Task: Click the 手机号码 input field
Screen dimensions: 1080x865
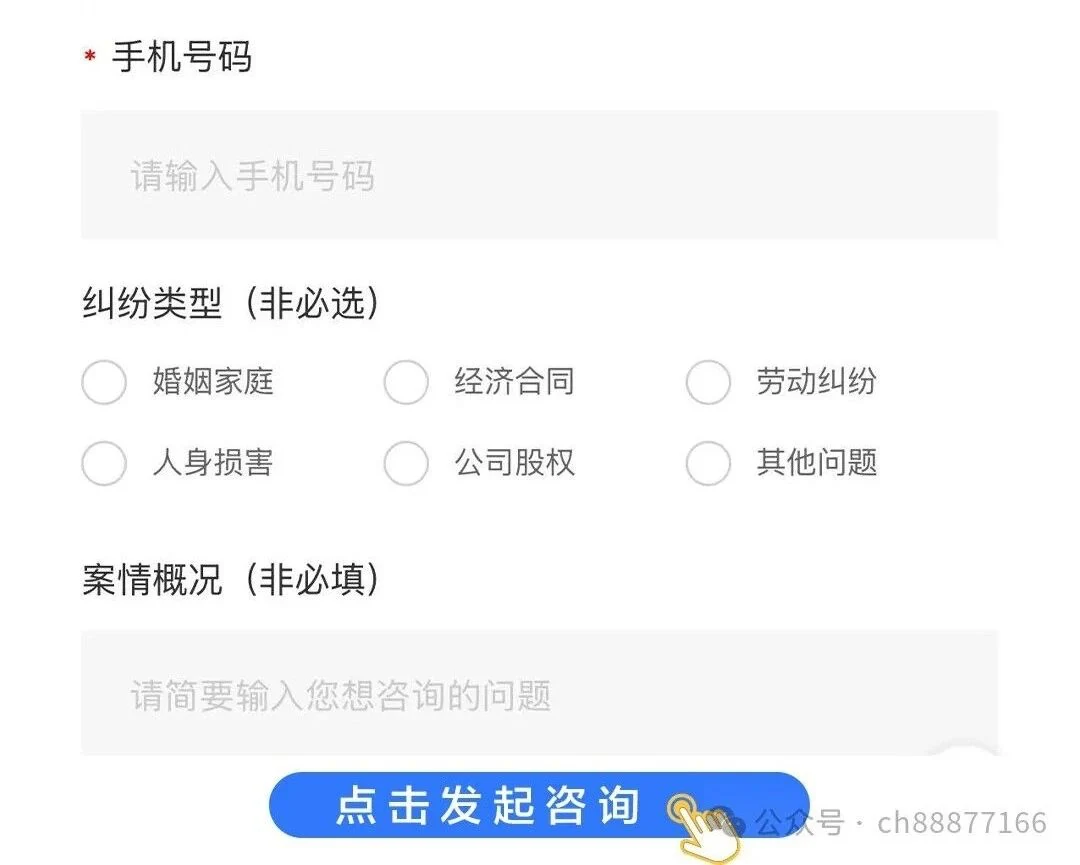Action: tap(539, 175)
